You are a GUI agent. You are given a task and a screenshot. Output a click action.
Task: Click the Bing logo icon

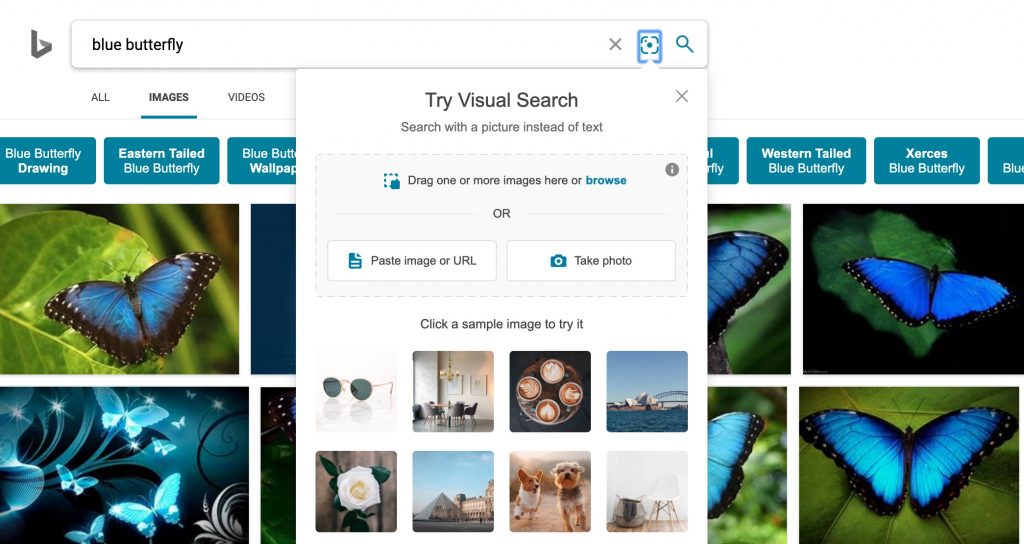tap(40, 44)
